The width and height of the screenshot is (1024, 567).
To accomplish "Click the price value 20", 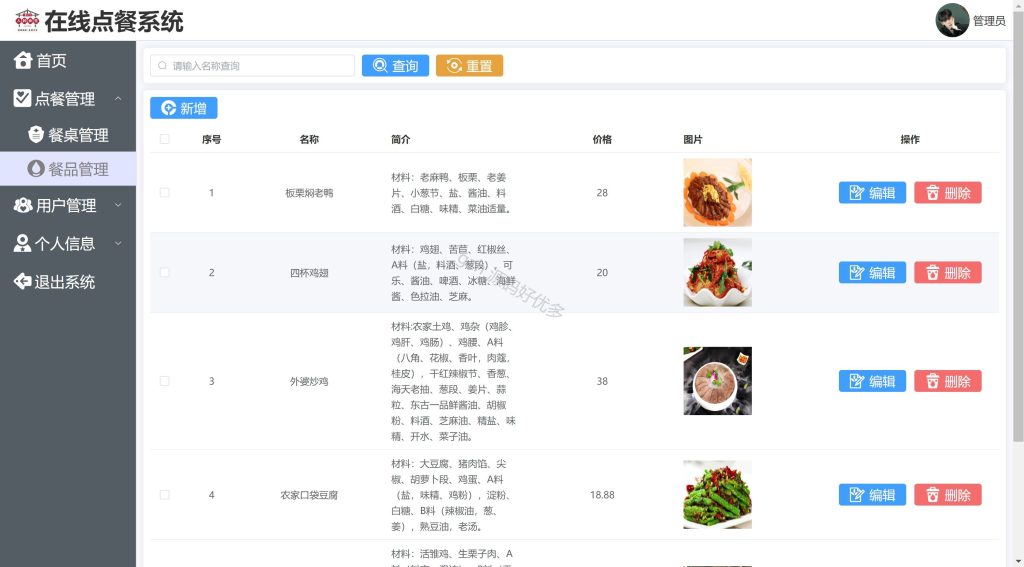I will pos(602,272).
